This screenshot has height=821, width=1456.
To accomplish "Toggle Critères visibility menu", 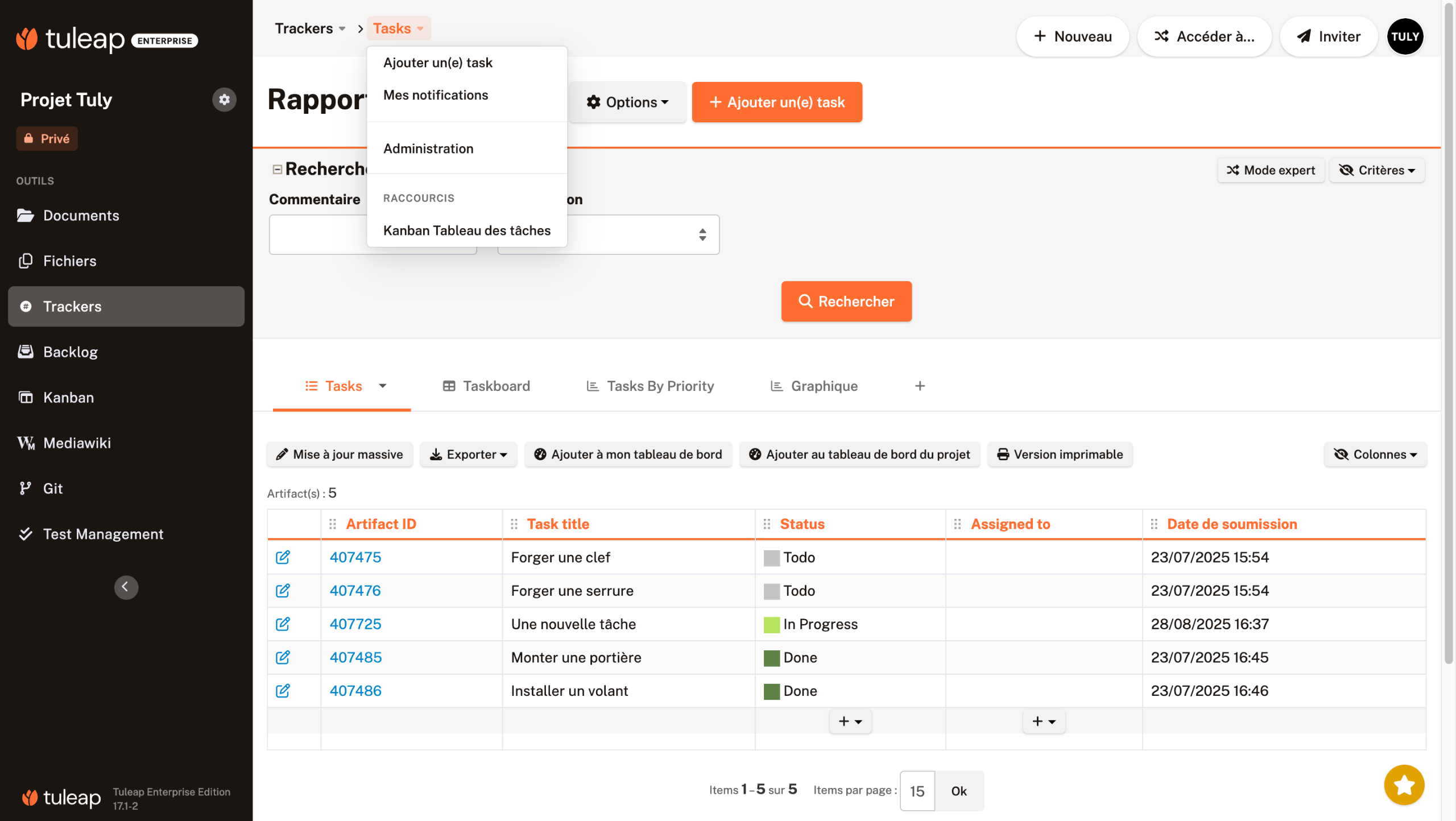I will [x=1376, y=170].
